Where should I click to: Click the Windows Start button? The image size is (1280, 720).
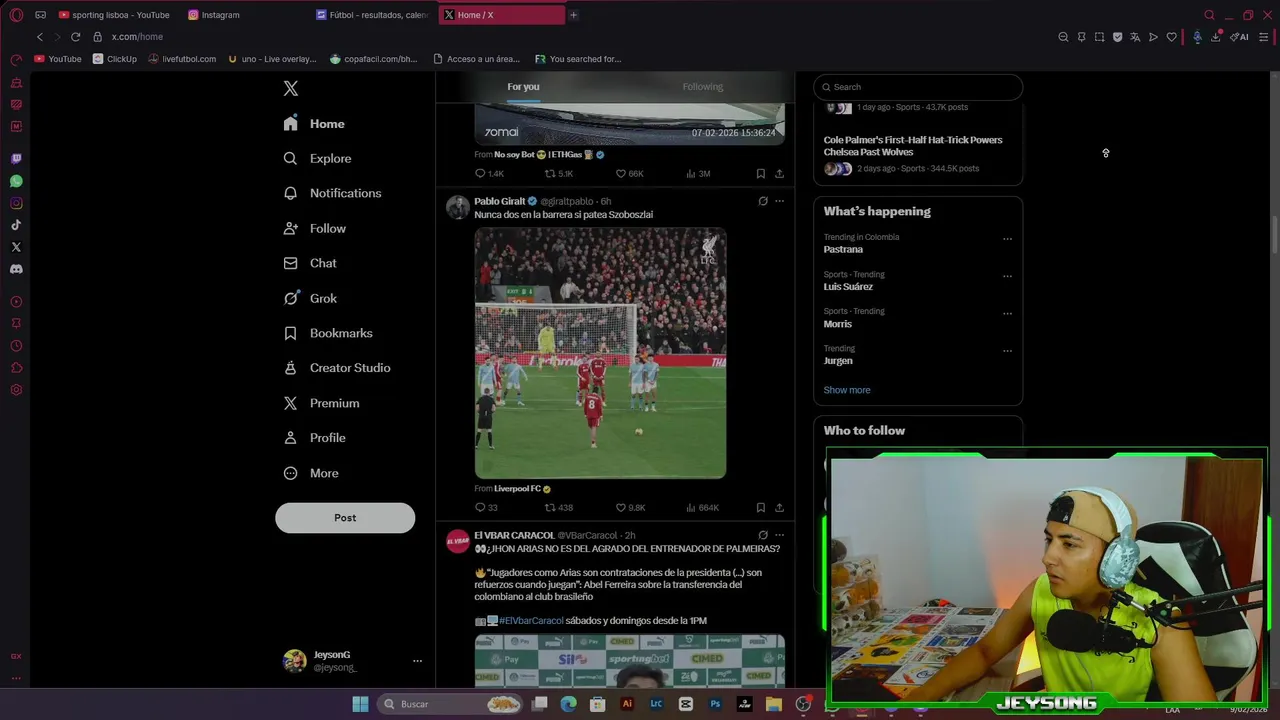360,704
